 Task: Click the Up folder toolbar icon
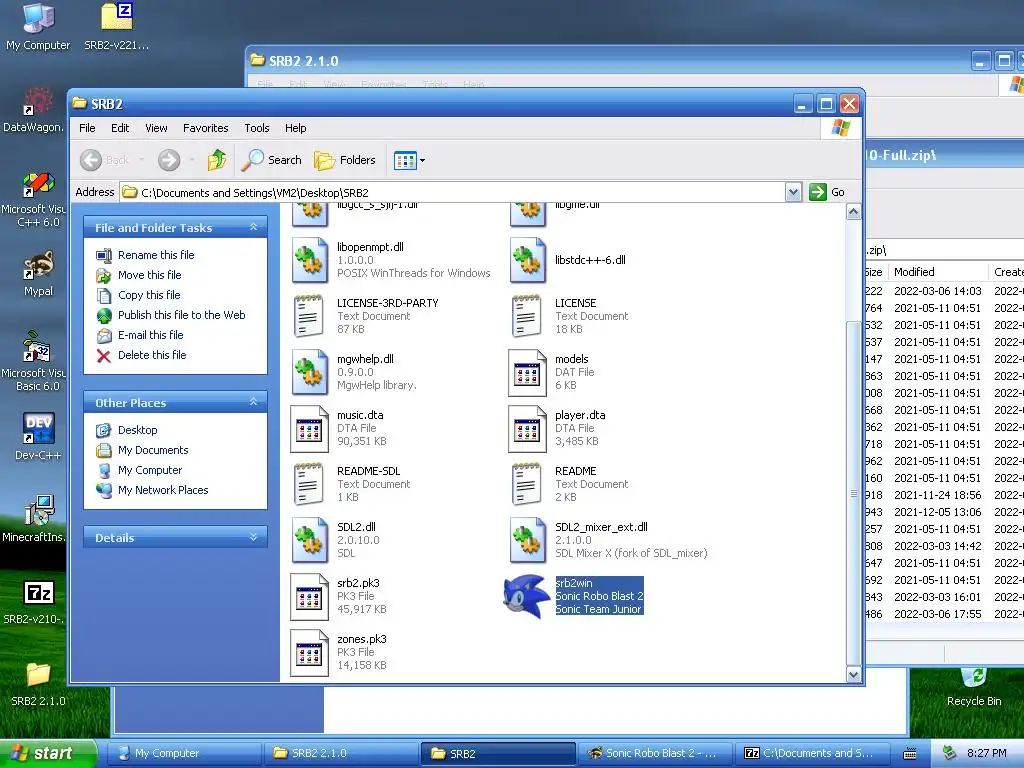(217, 160)
